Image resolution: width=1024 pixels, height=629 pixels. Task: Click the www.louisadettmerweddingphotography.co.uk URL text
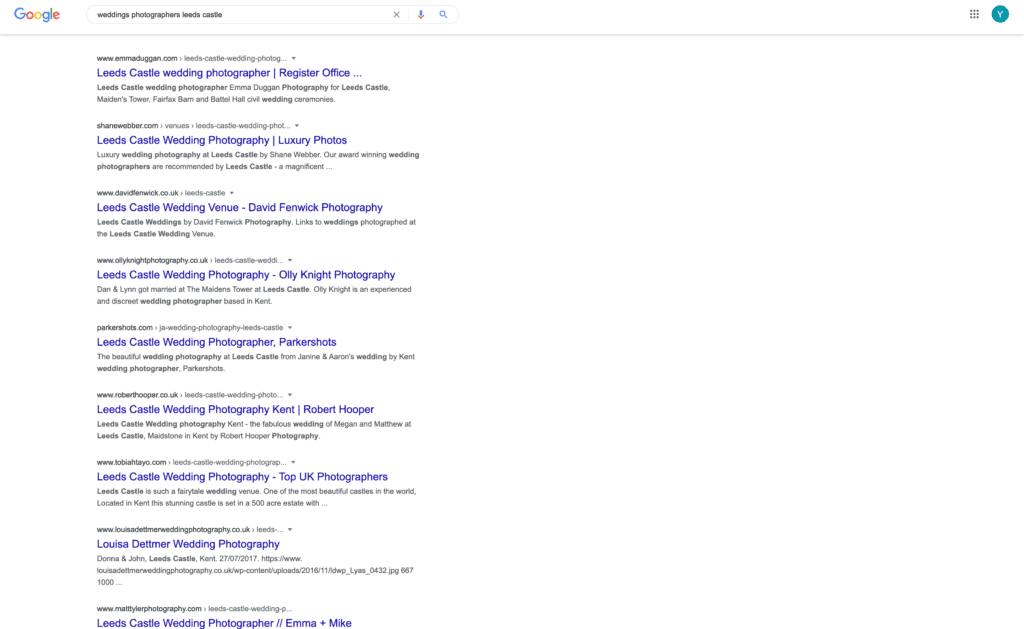(x=173, y=529)
